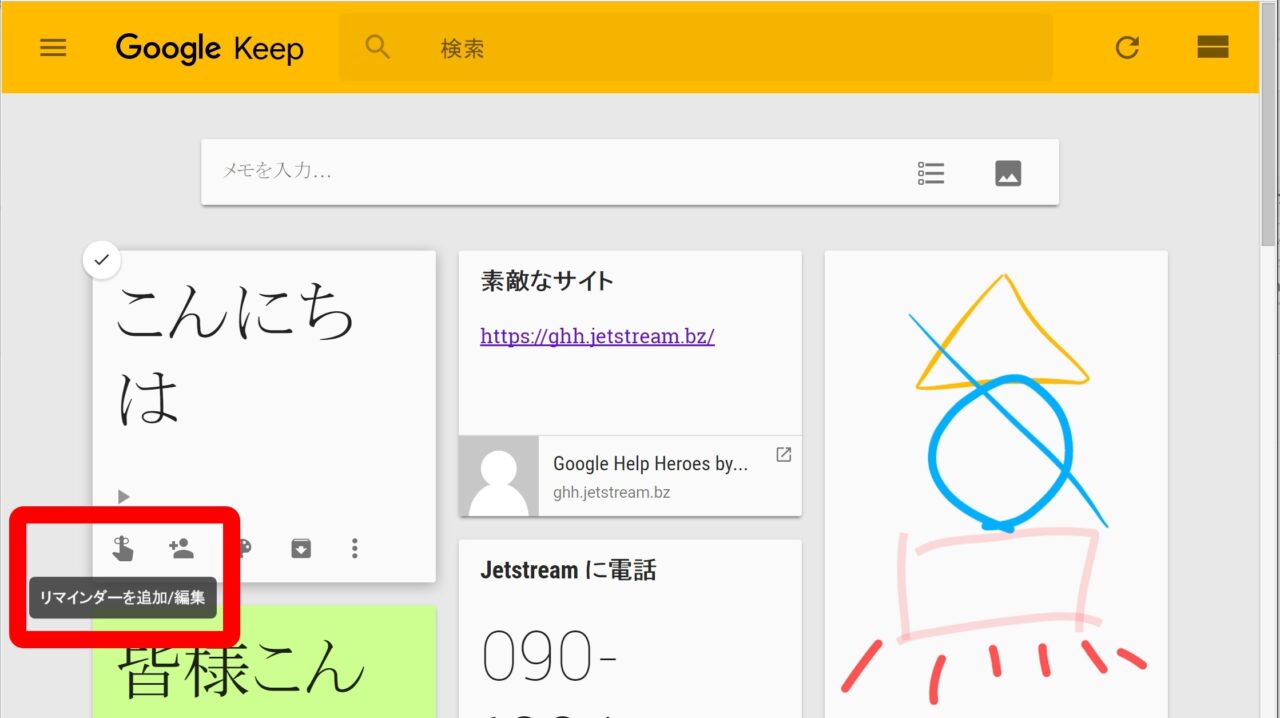Open the color palette for こんにちは note
Viewport: 1280px width, 718px height.
pos(243,548)
